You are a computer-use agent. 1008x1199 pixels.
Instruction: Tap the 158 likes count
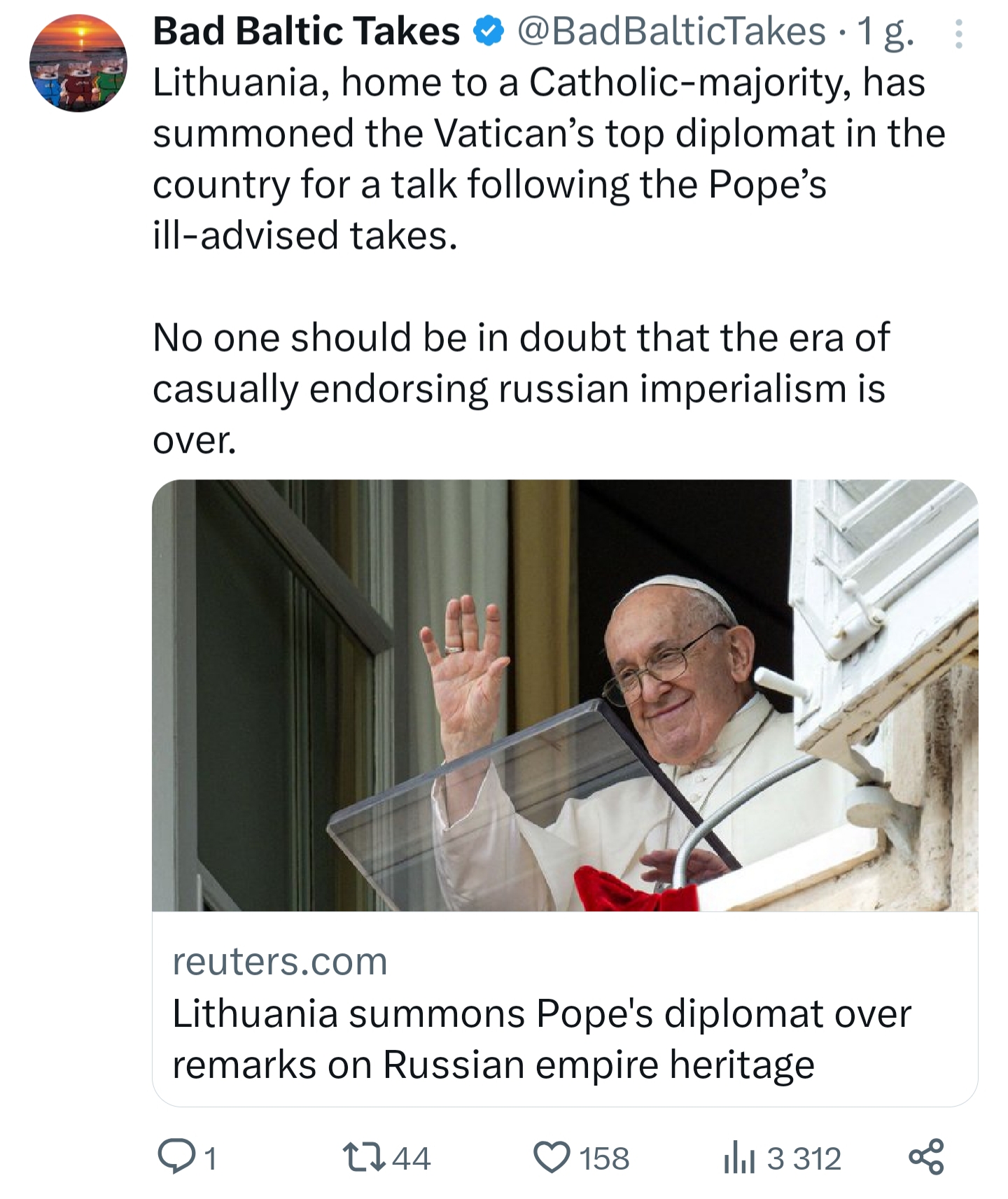[605, 1158]
